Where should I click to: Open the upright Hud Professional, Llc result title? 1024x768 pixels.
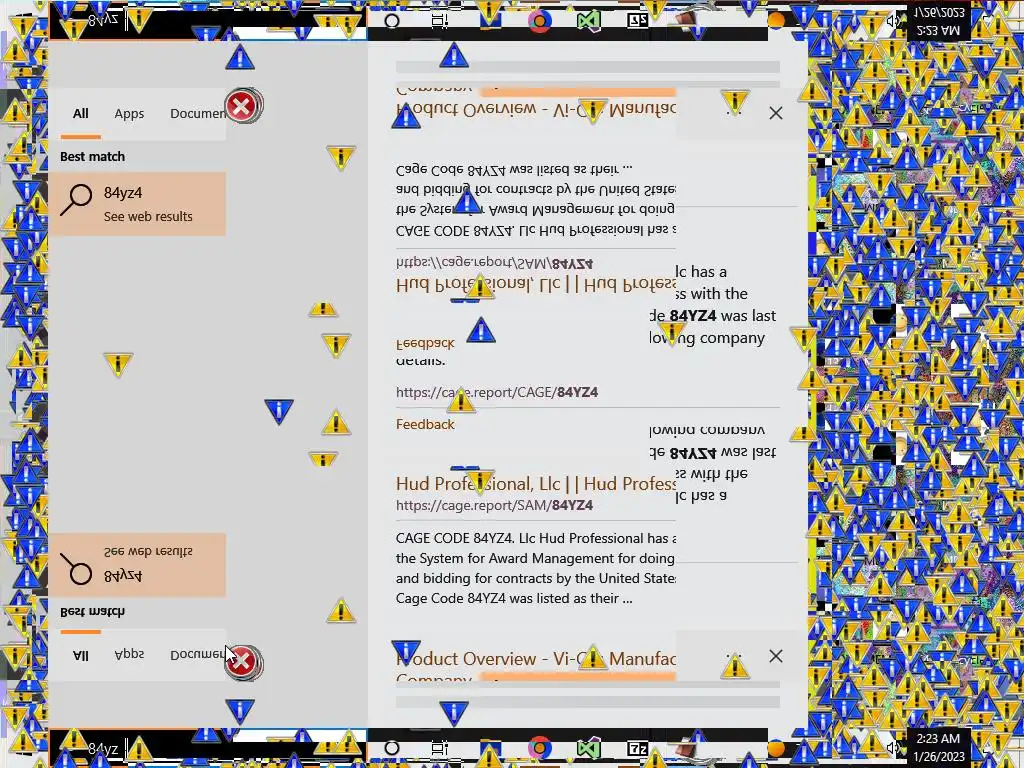[536, 484]
